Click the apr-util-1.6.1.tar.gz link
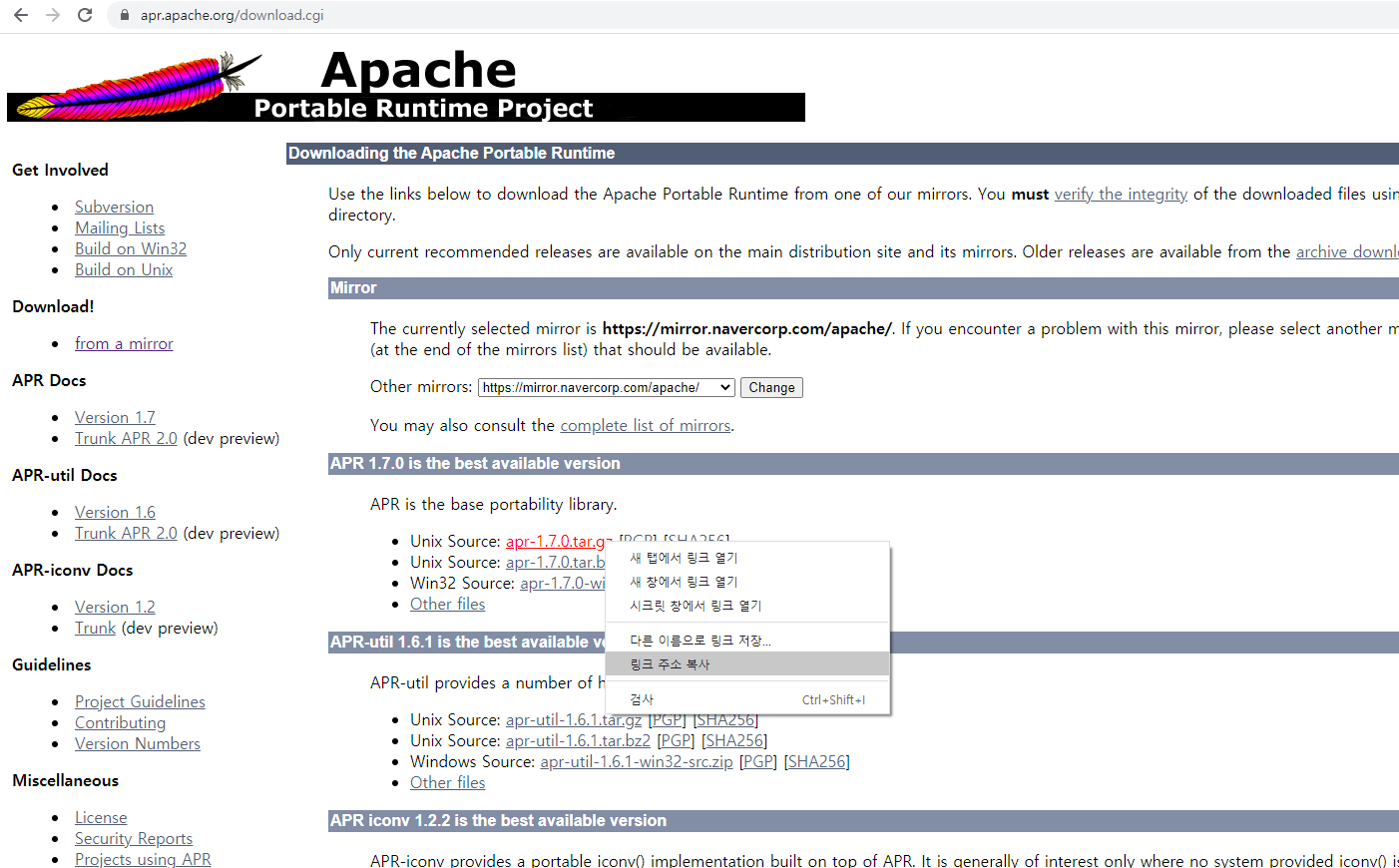The width and height of the screenshot is (1399, 868). [574, 719]
